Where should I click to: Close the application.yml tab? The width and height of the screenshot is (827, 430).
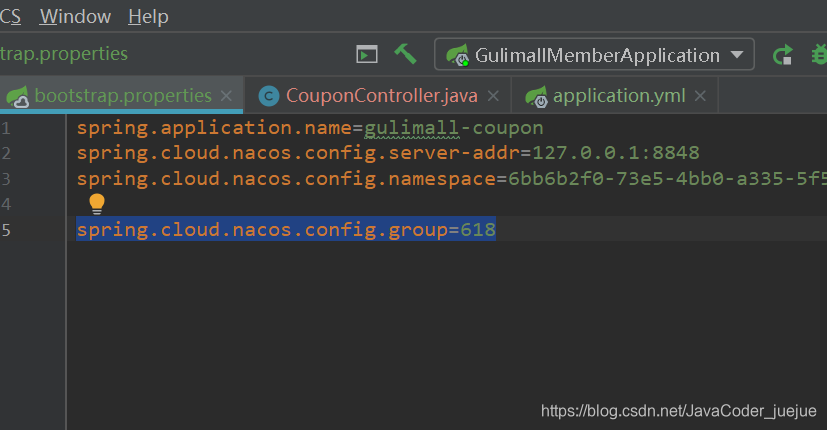coord(700,96)
